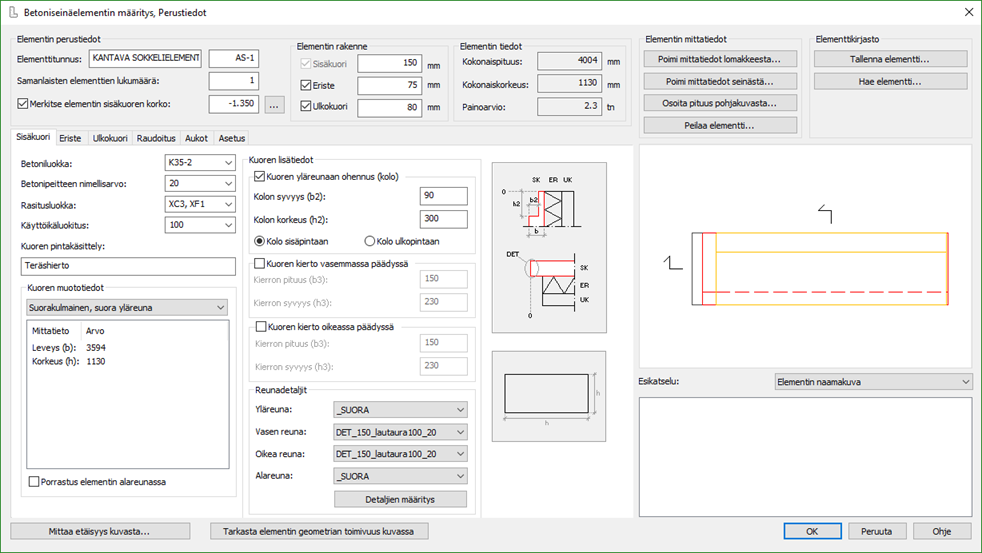This screenshot has height=553, width=982.
Task: Click the ellipsis button next to korko value
Action: (x=276, y=104)
